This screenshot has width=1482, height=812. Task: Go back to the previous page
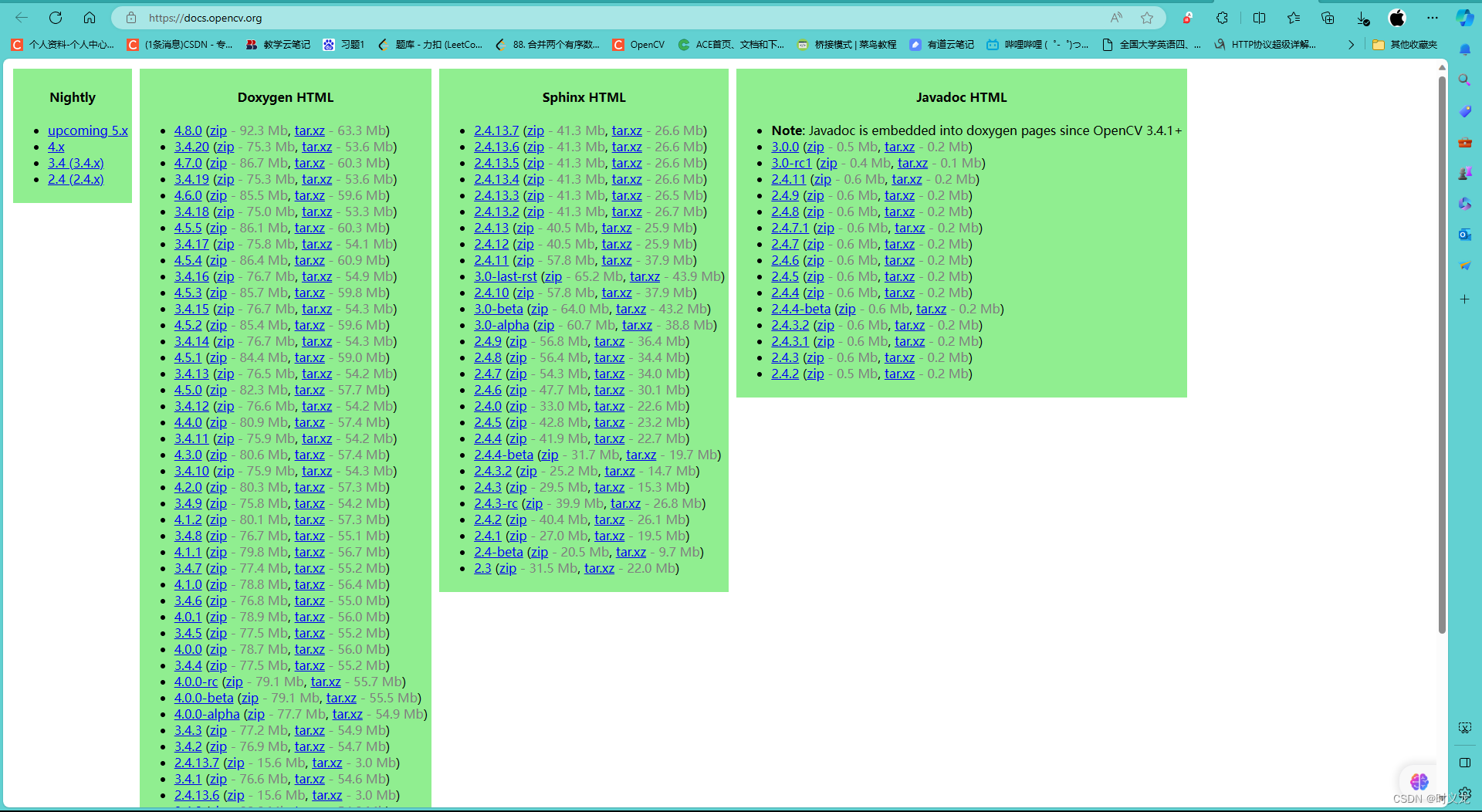tap(22, 18)
